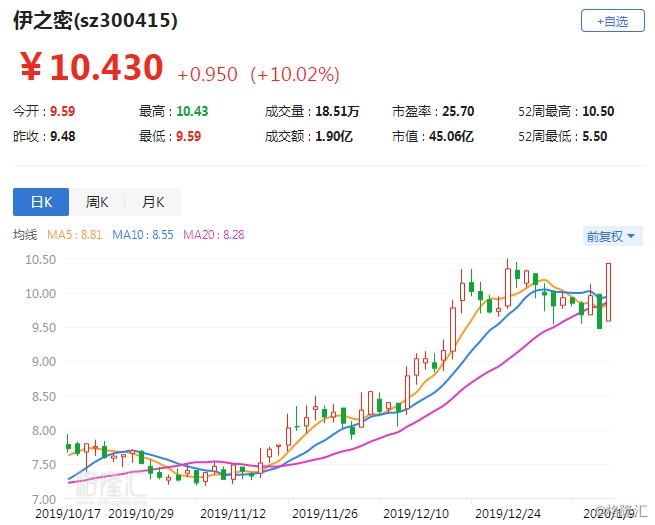The width and height of the screenshot is (655, 525).
Task: Click the y-axis label 10.50
Action: point(41,260)
